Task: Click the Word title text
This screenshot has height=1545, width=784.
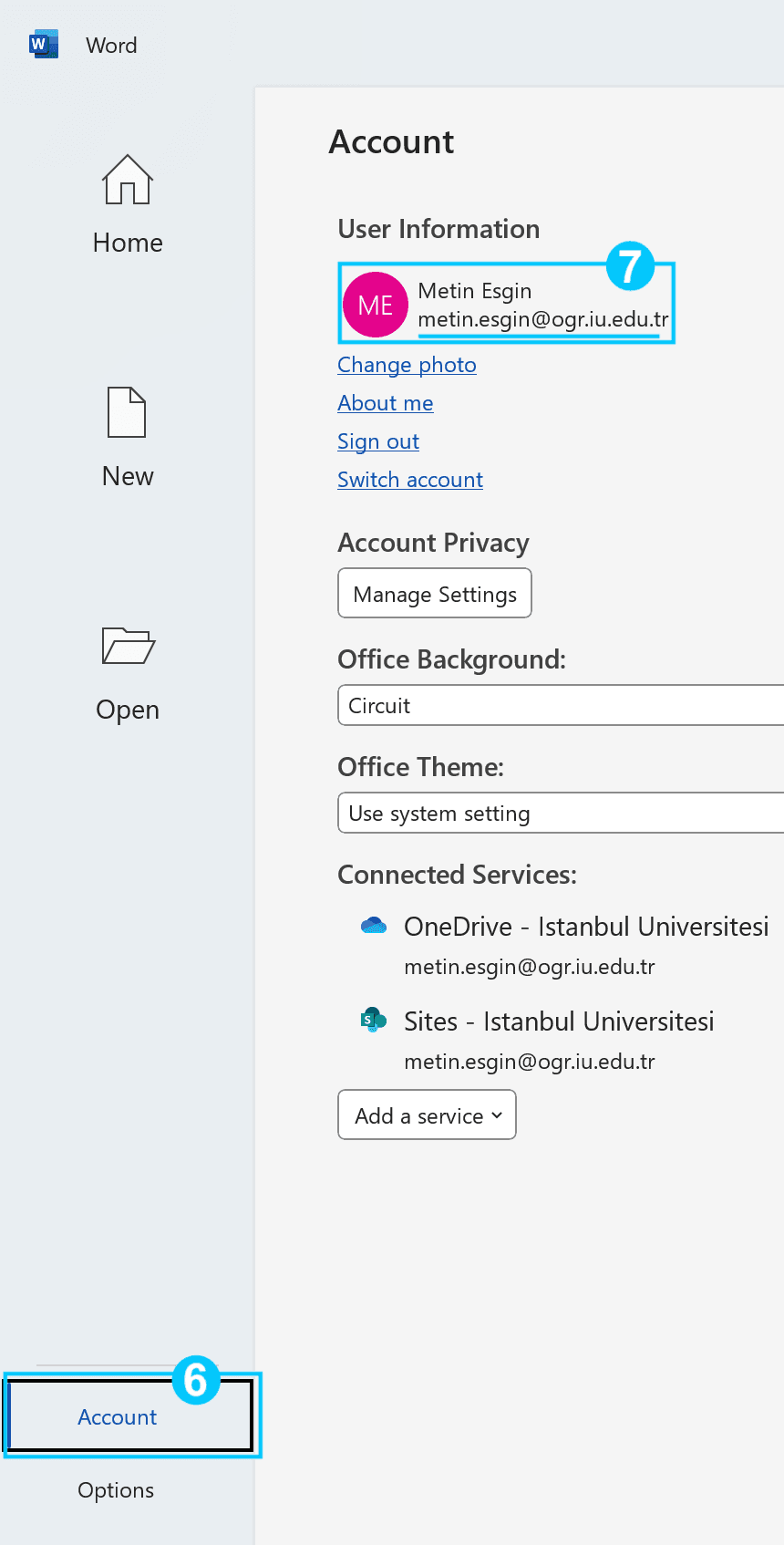Action: (x=111, y=45)
